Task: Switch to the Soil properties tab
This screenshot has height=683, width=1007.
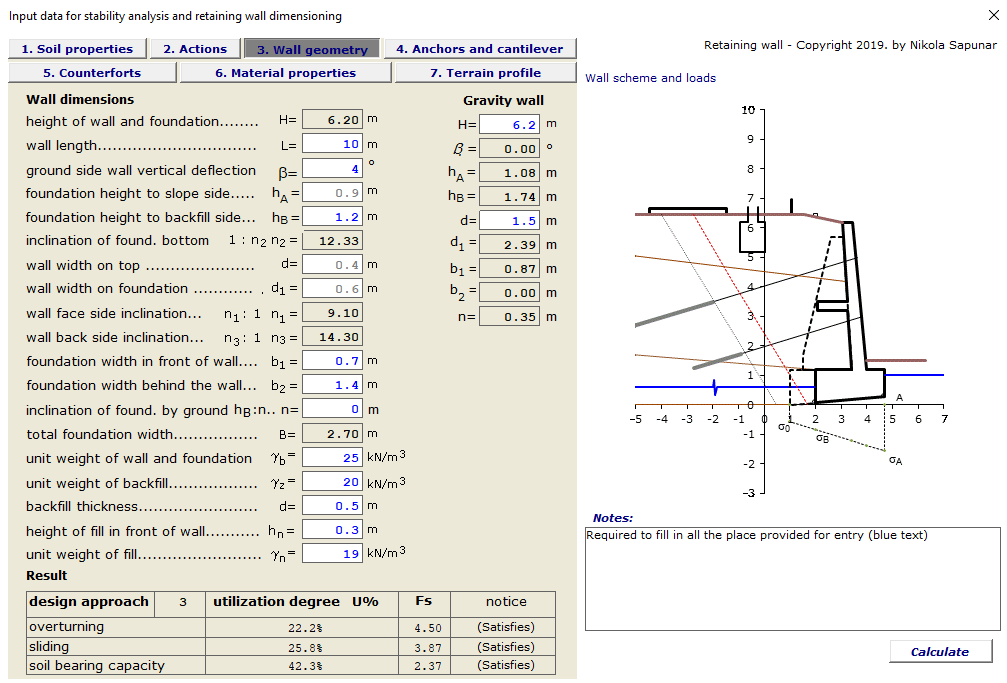Action: [77, 48]
